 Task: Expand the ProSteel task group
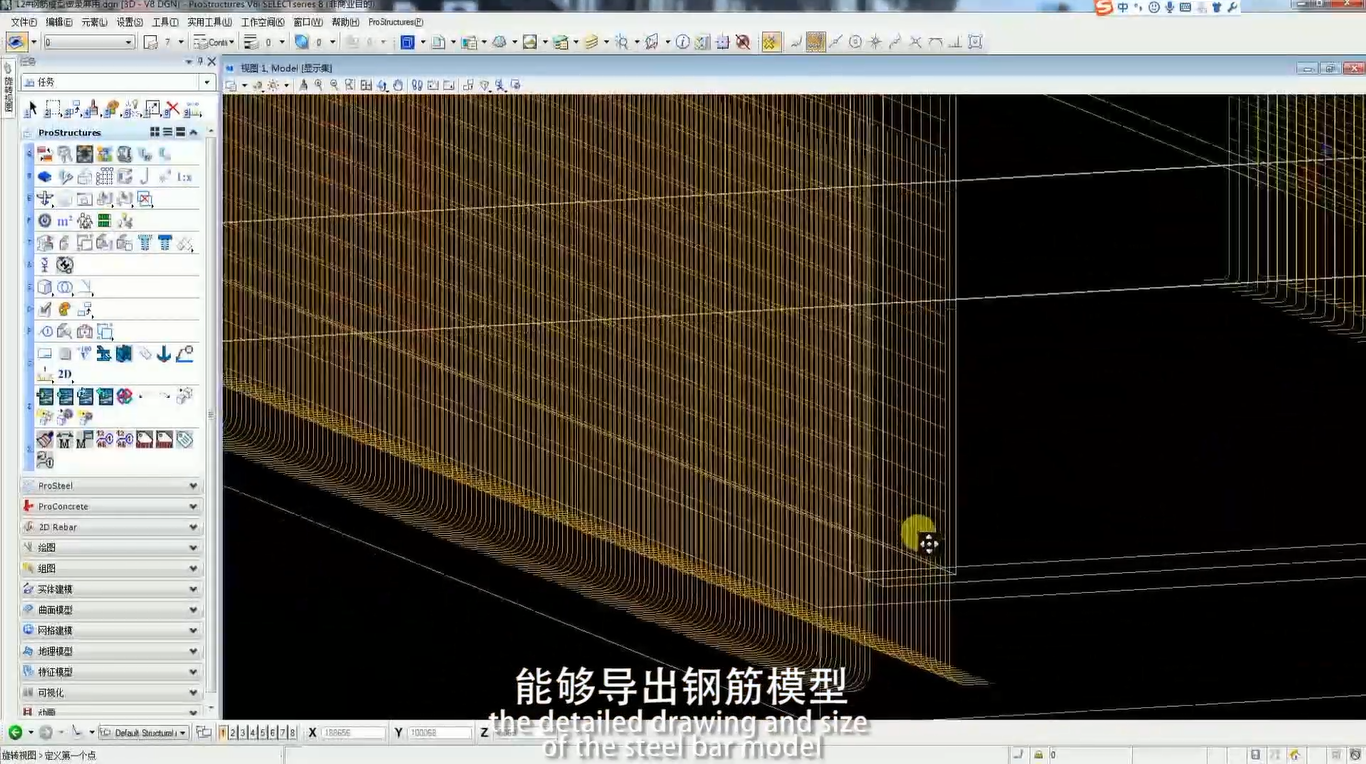pyautogui.click(x=110, y=486)
